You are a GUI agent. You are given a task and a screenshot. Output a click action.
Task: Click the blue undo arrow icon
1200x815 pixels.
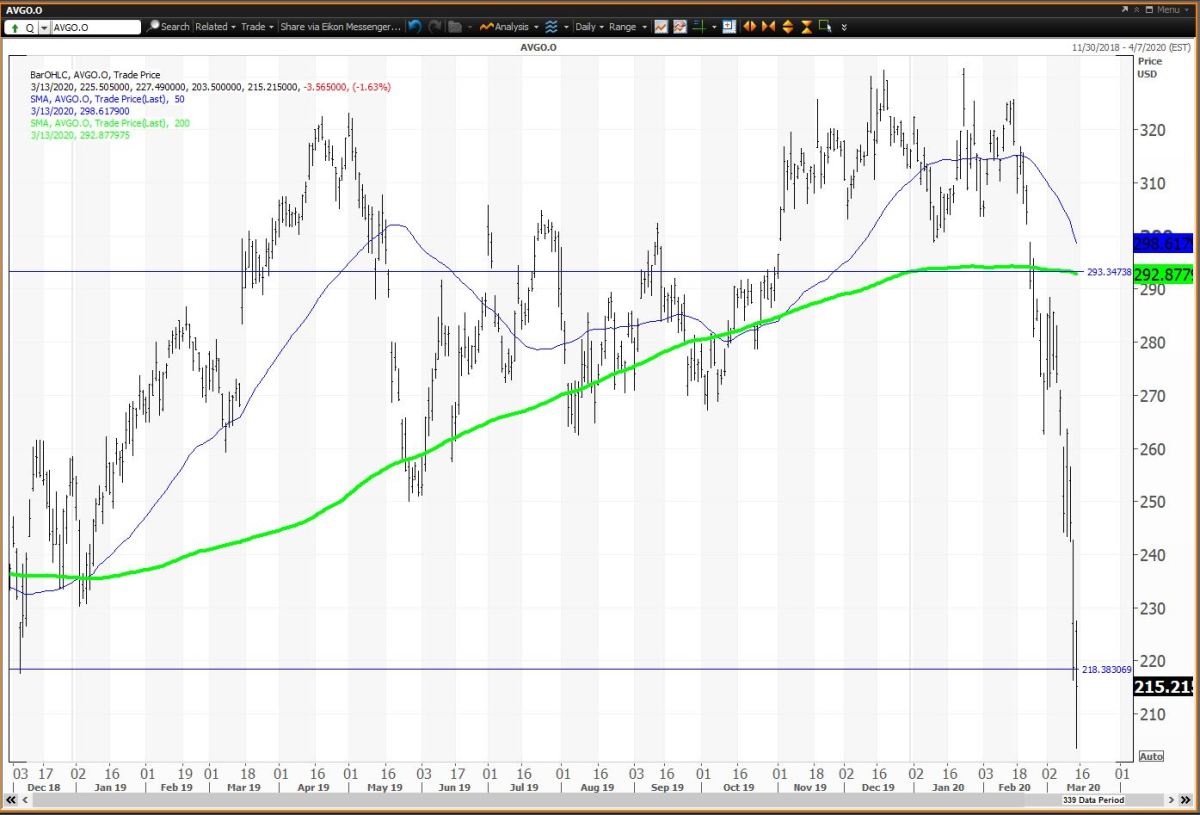pos(416,27)
